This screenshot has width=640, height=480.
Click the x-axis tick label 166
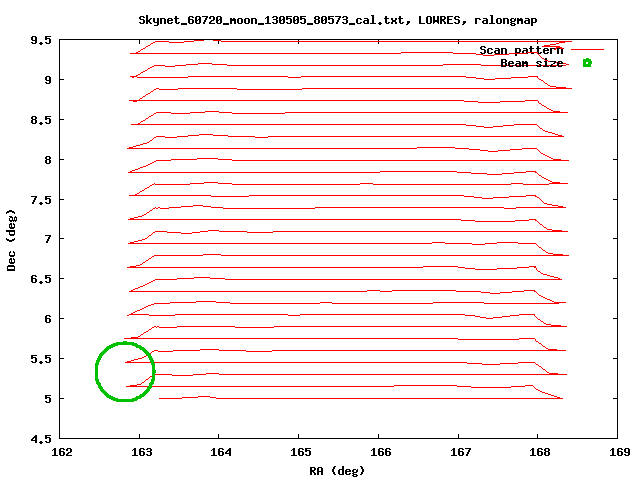380,452
